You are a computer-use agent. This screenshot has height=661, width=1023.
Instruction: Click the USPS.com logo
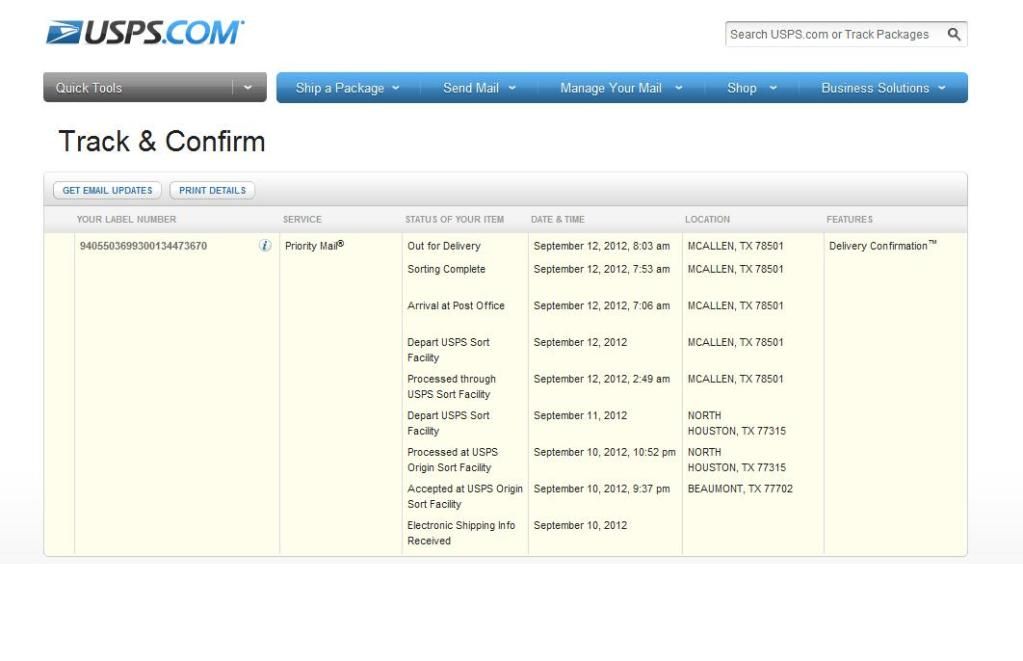pos(144,32)
